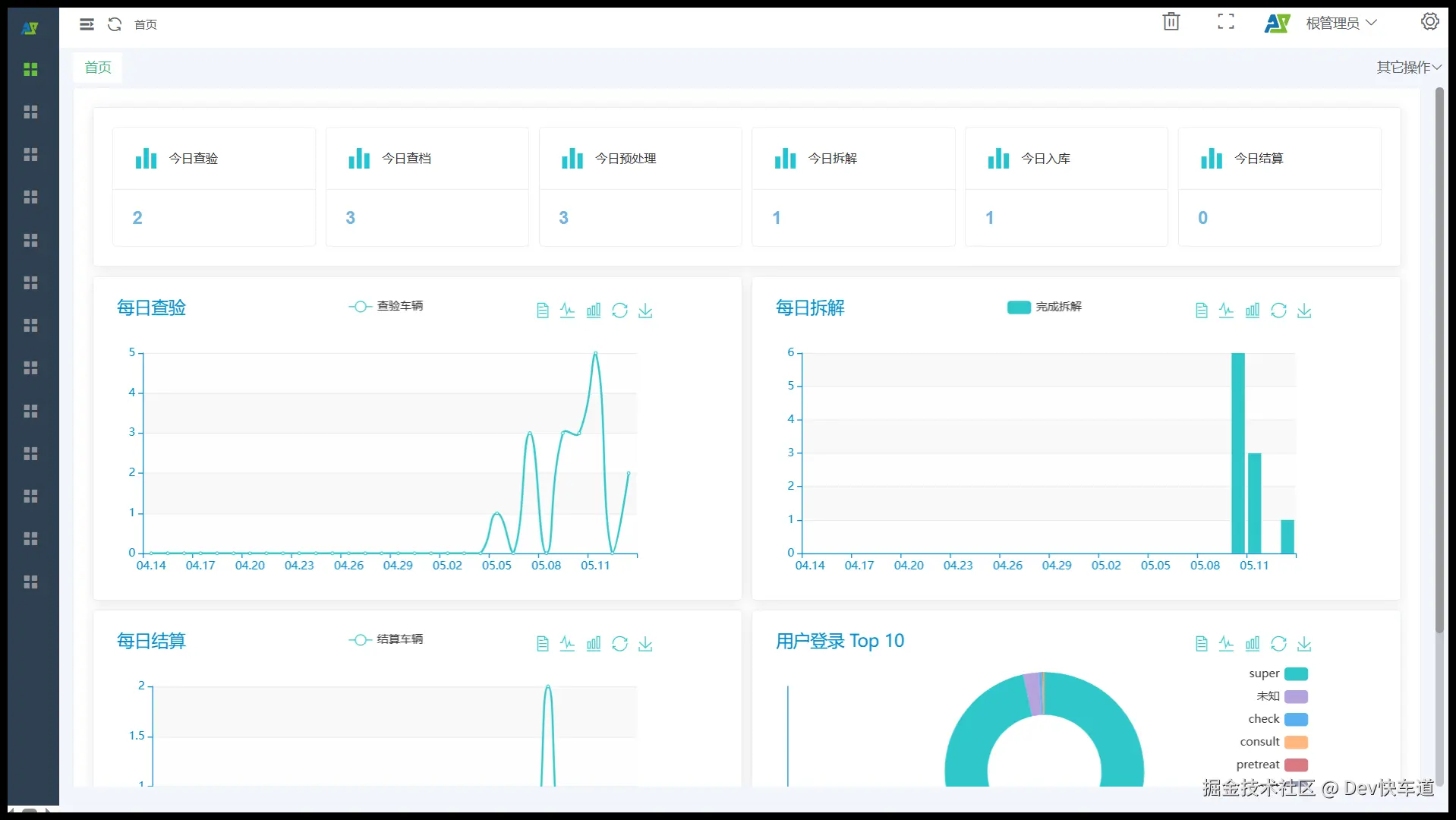Image resolution: width=1456 pixels, height=820 pixels.
Task: Toggle the pretreat legend entry
Action: (x=1272, y=765)
